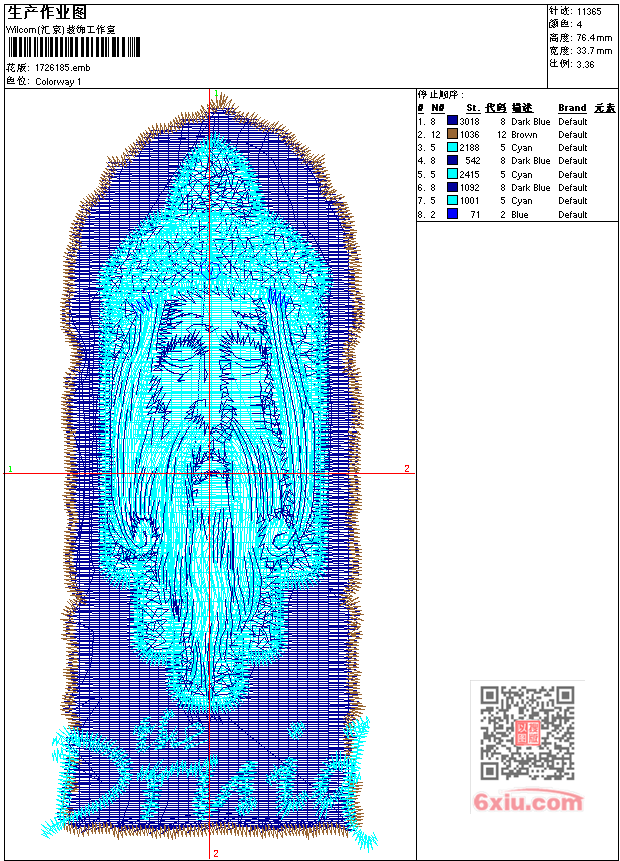Open the 6xiu.com watermark link
The height and width of the screenshot is (861, 620).
(x=528, y=801)
